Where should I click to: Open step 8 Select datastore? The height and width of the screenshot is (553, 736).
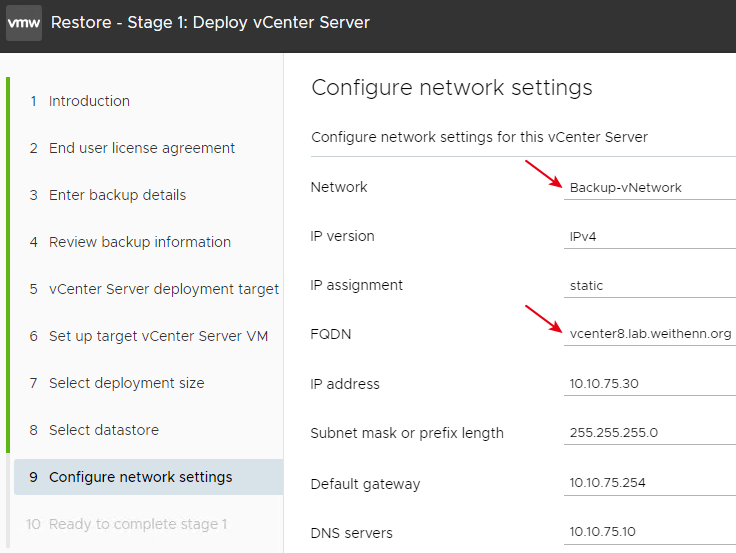coord(94,430)
